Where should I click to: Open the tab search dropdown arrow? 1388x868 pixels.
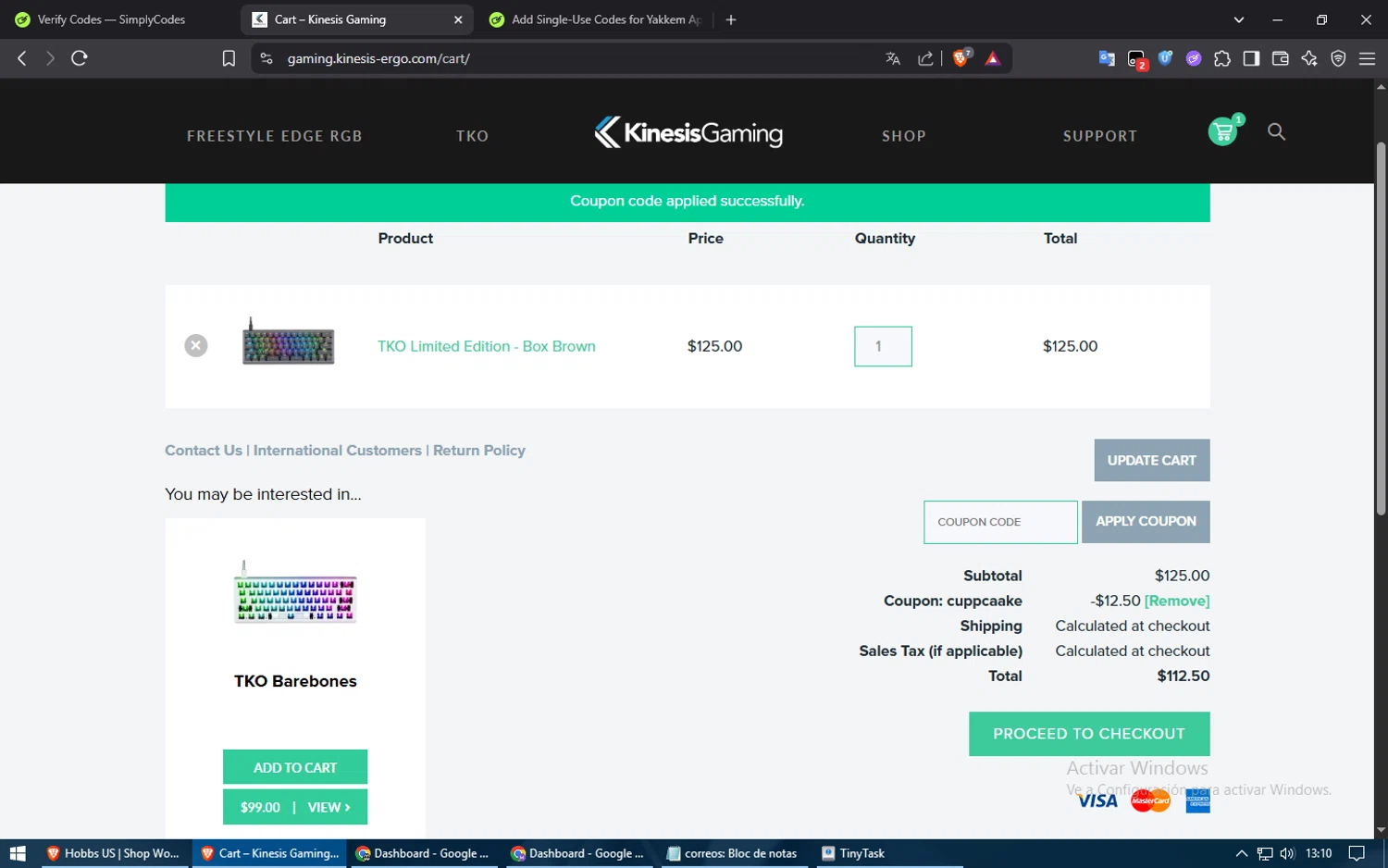point(1239,19)
